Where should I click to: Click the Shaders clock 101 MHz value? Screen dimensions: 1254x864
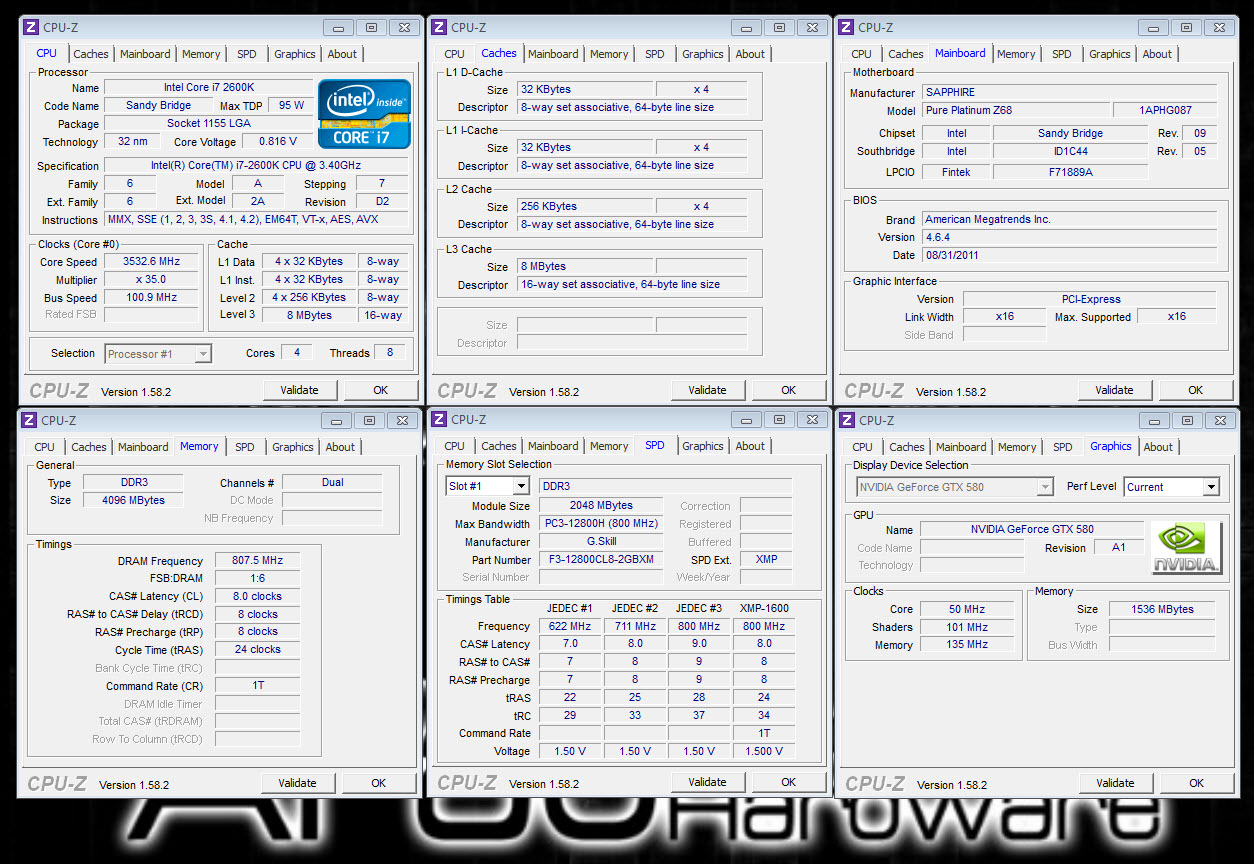967,628
